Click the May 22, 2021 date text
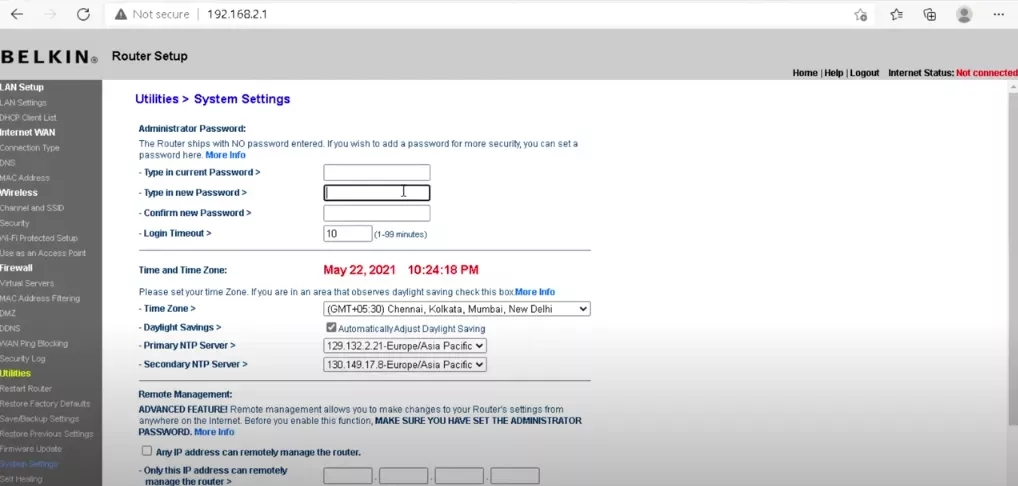 359,269
